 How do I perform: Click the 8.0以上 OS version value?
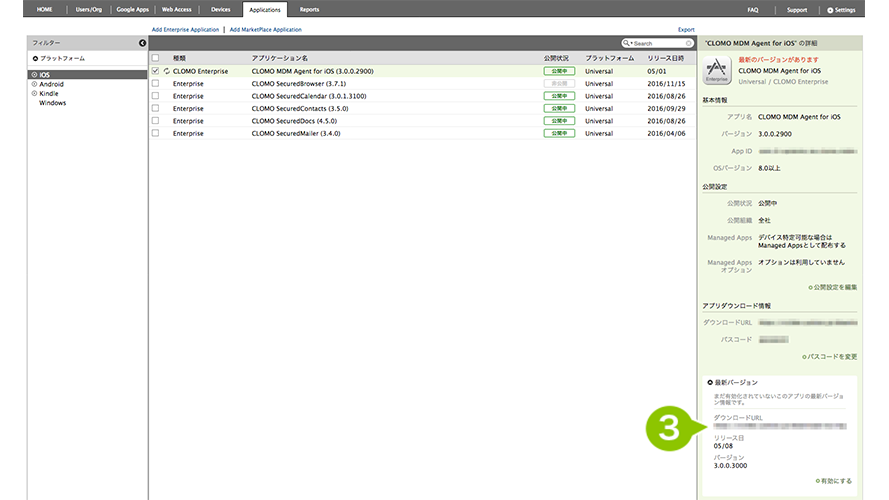(x=769, y=168)
